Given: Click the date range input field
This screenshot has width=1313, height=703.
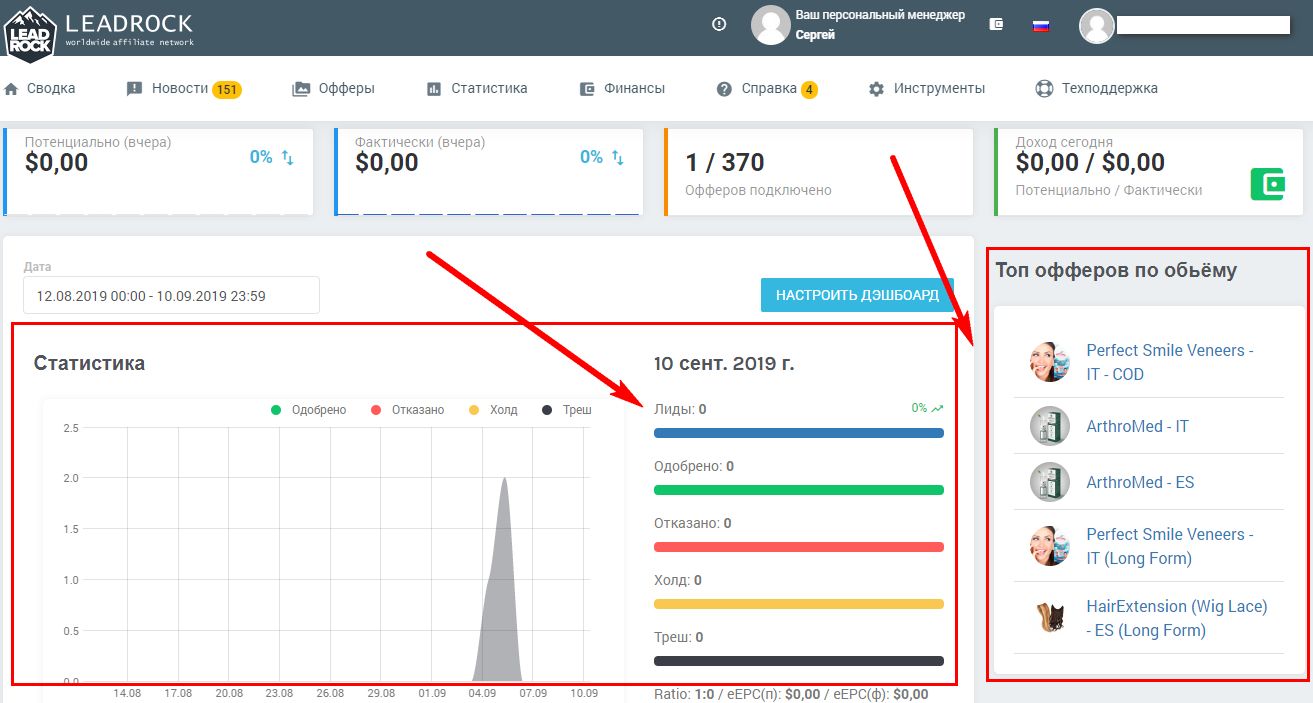Looking at the screenshot, I should 171,296.
